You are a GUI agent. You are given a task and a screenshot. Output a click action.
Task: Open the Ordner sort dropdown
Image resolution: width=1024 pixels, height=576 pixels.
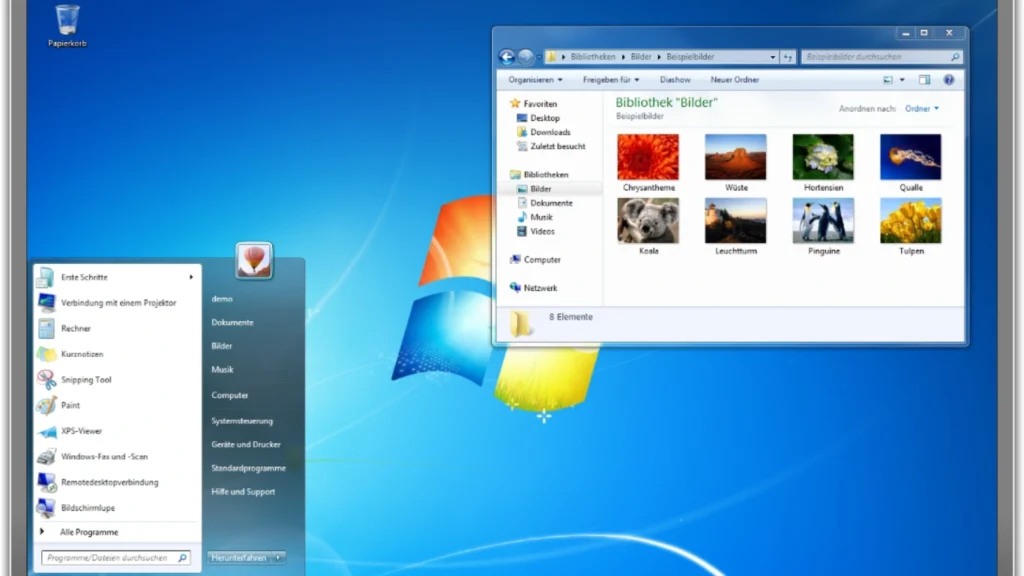pyautogui.click(x=921, y=108)
